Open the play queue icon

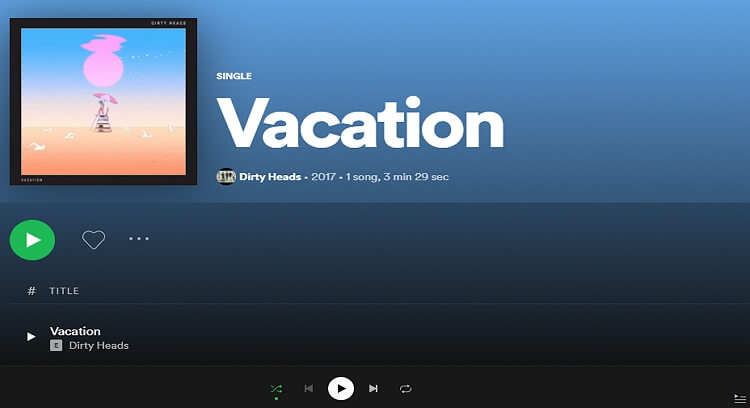[739, 398]
